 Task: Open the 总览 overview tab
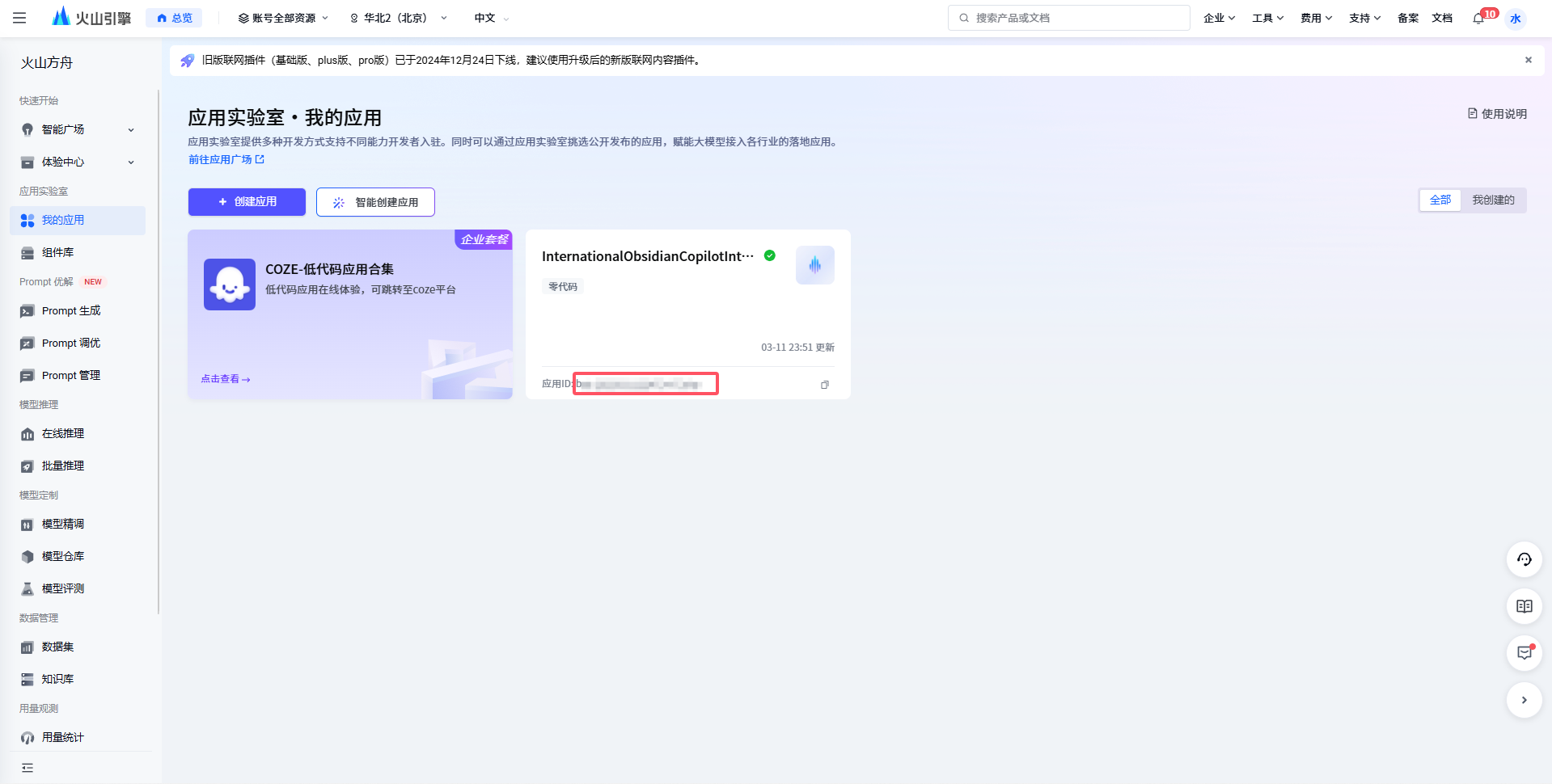point(174,18)
